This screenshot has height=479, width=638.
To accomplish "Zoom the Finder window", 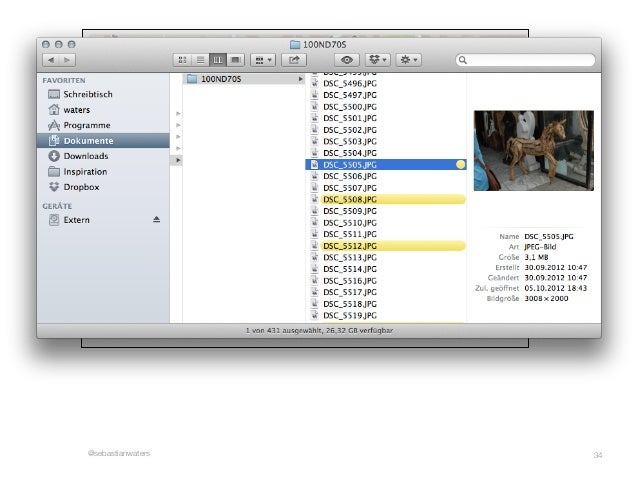I will (x=72, y=44).
